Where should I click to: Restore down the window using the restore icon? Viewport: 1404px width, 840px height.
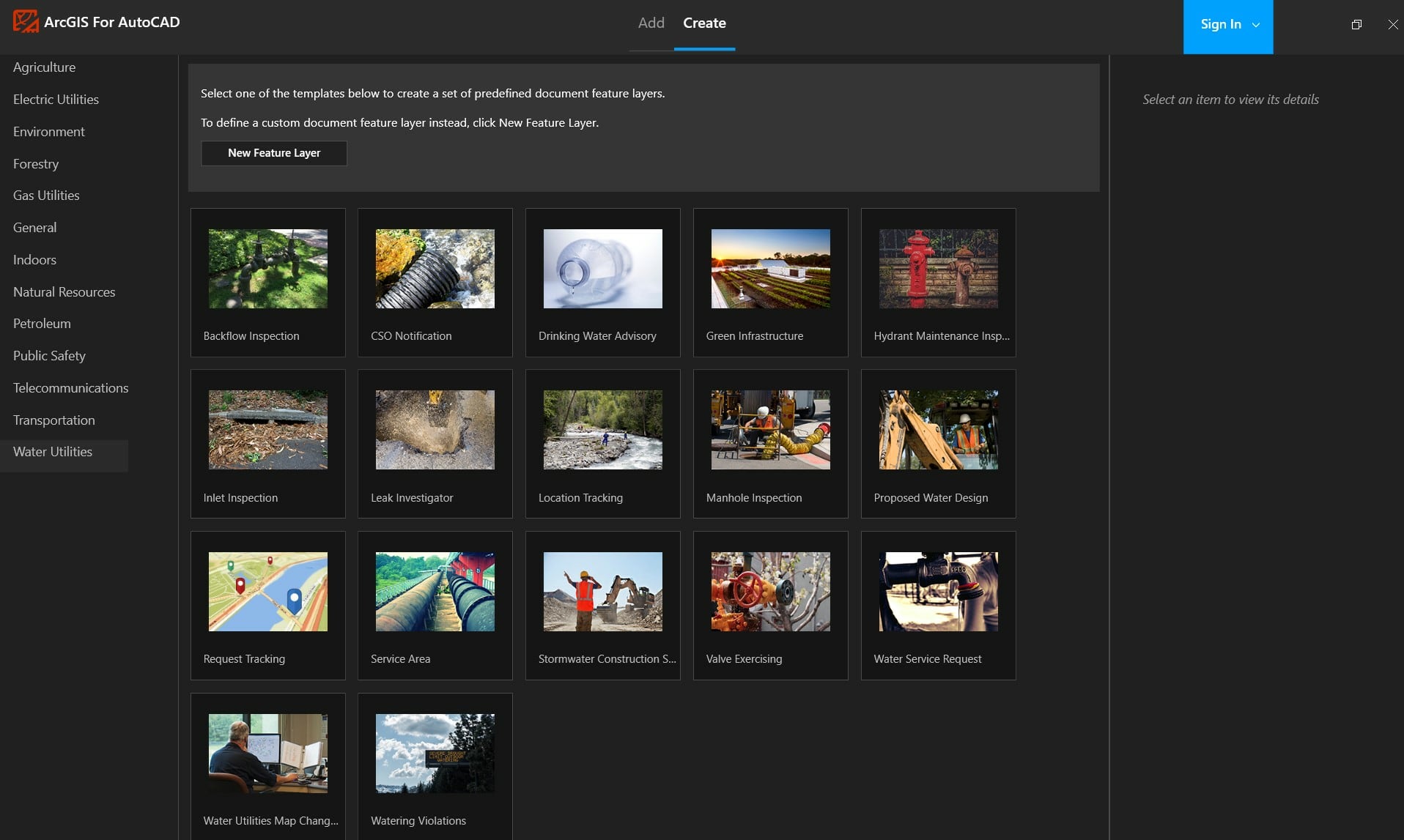1356,24
